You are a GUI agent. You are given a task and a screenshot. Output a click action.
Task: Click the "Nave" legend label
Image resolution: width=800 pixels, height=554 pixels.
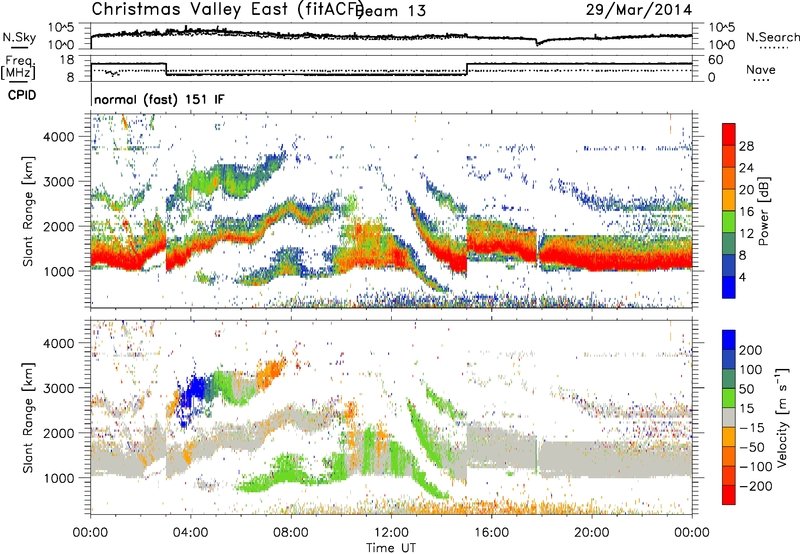[761, 69]
